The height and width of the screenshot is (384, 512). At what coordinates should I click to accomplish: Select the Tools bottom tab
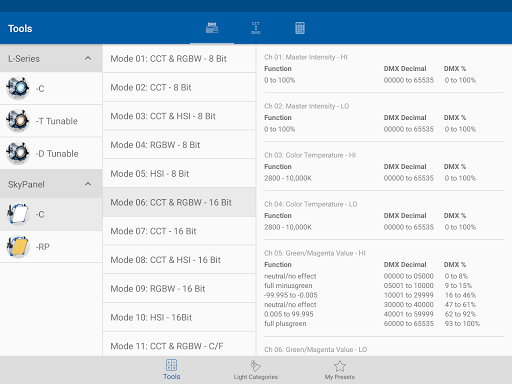(x=171, y=370)
